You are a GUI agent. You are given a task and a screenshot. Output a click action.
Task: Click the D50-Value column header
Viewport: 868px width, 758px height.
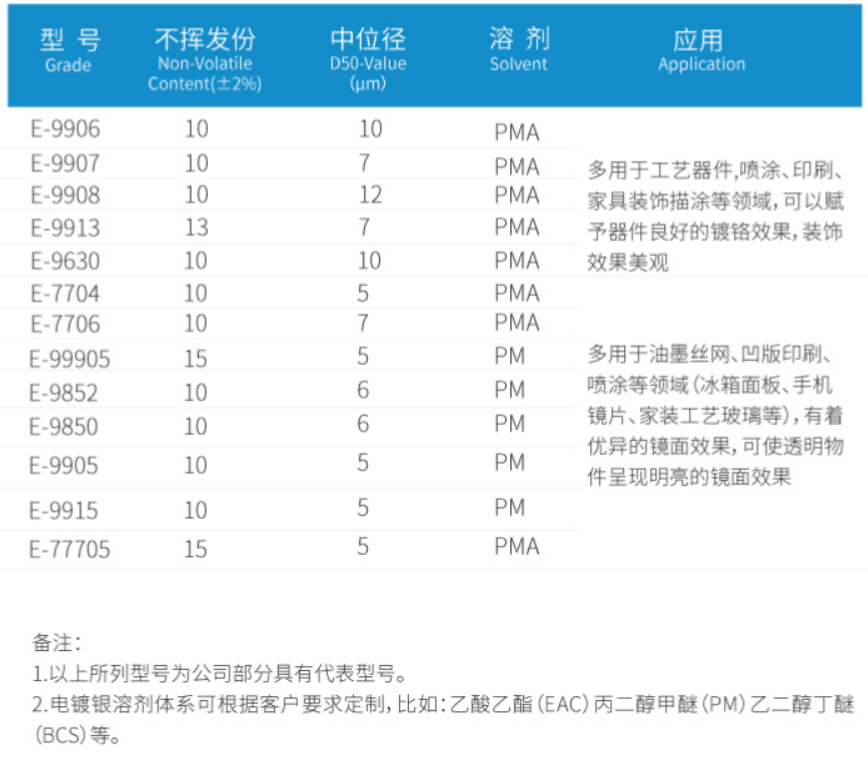point(368,59)
